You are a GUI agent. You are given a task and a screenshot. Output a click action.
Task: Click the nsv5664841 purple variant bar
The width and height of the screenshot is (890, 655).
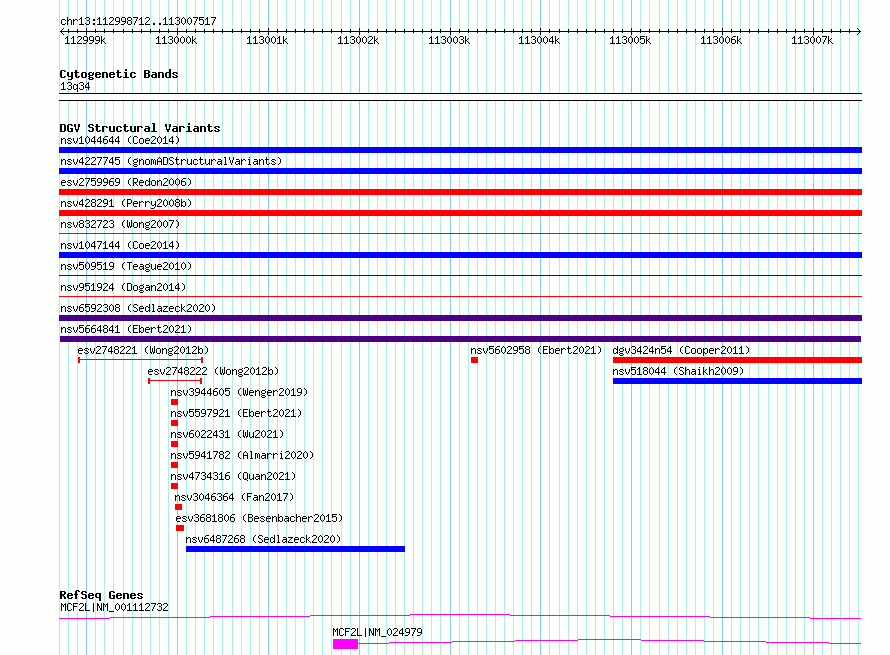pos(460,339)
